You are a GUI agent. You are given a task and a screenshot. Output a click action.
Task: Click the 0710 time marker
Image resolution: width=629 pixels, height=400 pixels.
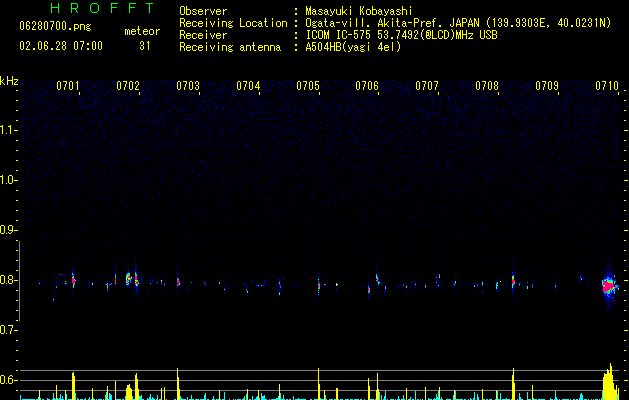point(607,86)
